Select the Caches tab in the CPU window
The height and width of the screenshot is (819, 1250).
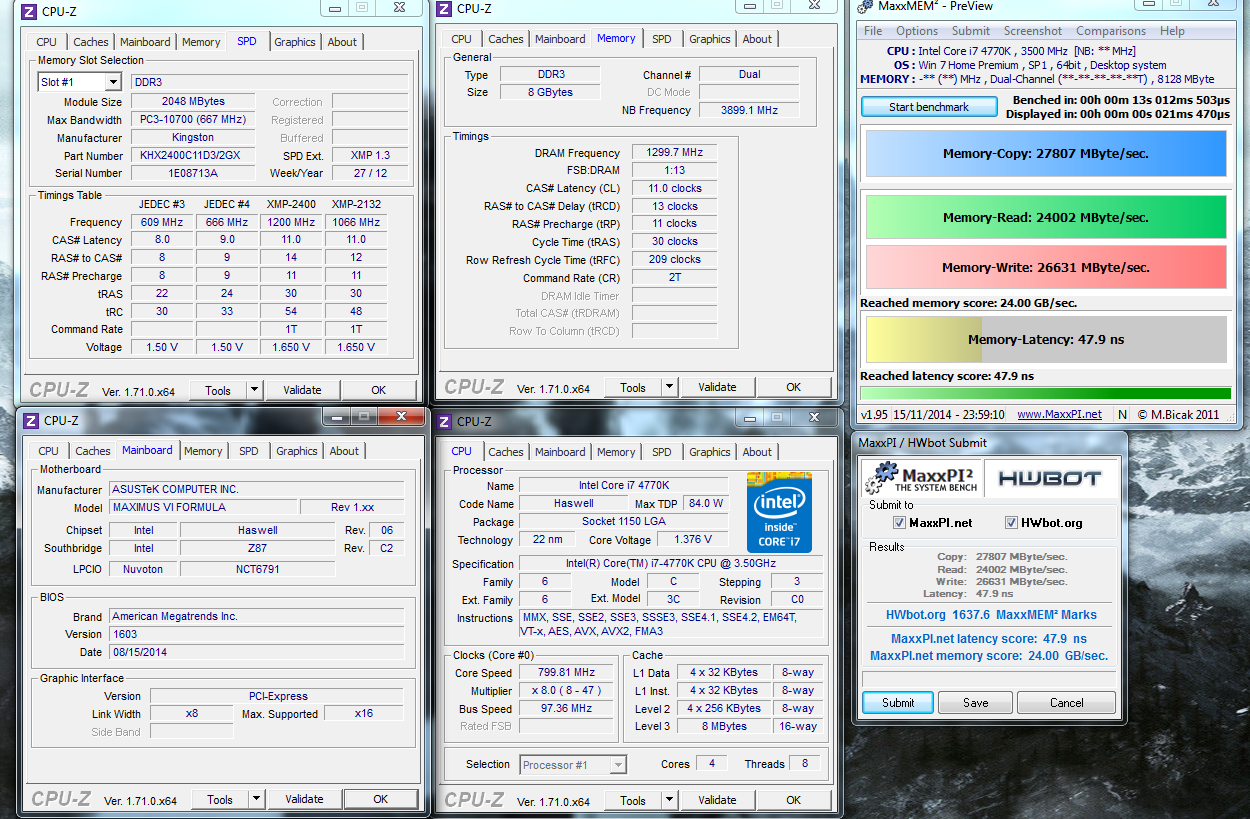click(x=506, y=452)
